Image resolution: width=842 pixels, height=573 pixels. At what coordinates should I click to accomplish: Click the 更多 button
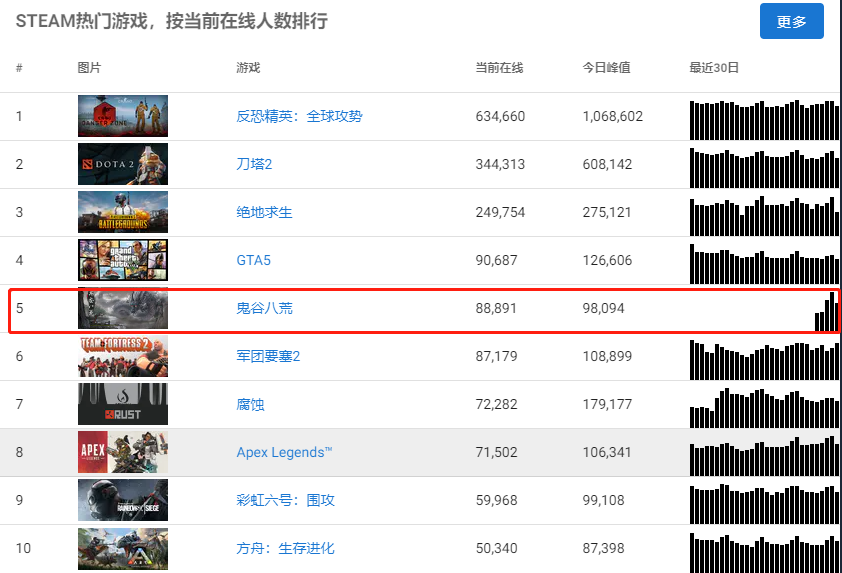click(791, 21)
